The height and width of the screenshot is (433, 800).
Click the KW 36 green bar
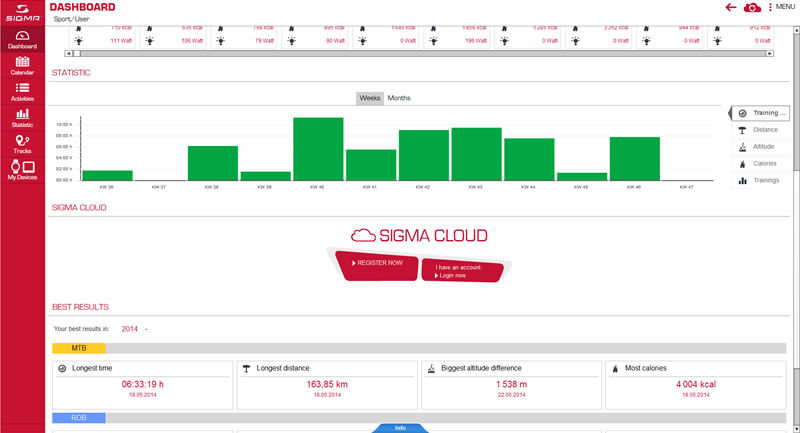coord(107,175)
